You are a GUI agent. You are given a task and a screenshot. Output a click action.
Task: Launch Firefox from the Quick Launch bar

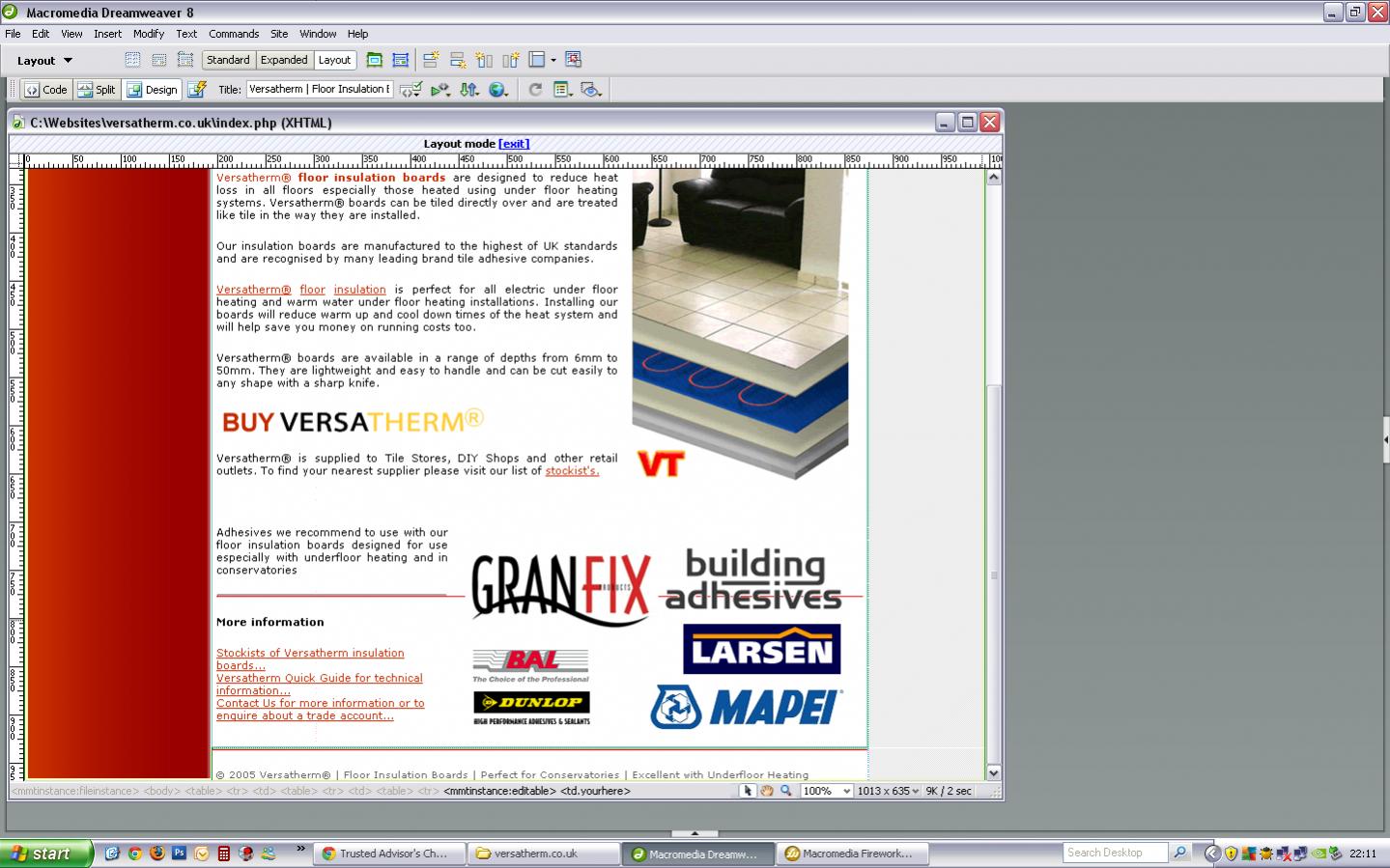click(x=156, y=854)
